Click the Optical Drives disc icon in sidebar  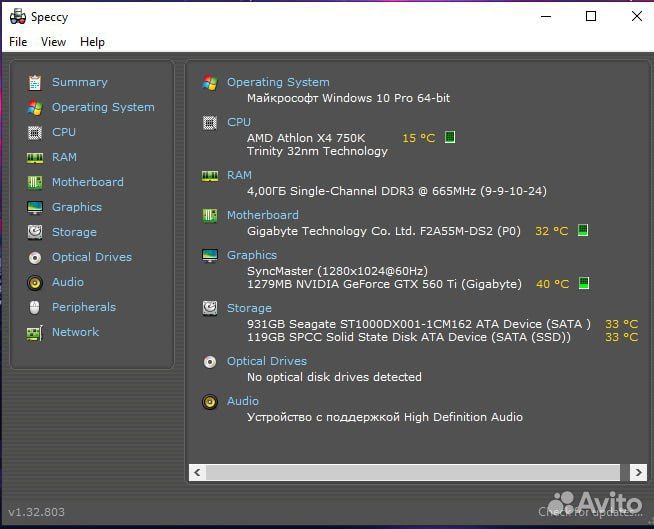(35, 258)
